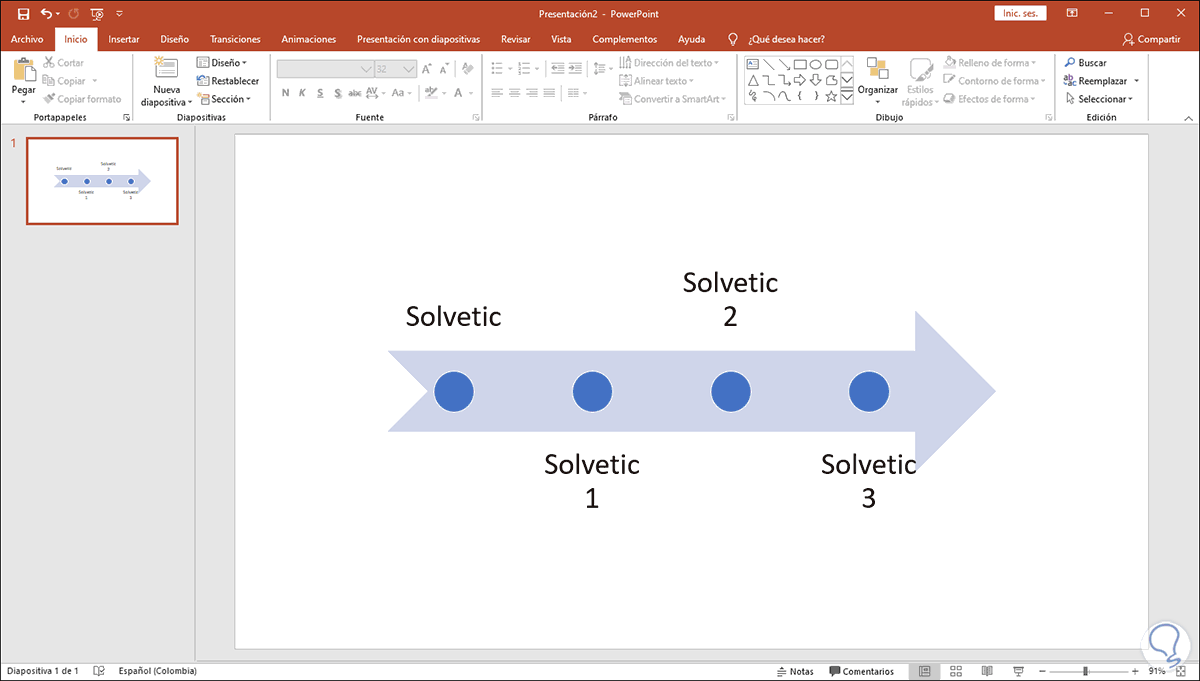Clear all formatting with the eraser icon

tap(466, 69)
